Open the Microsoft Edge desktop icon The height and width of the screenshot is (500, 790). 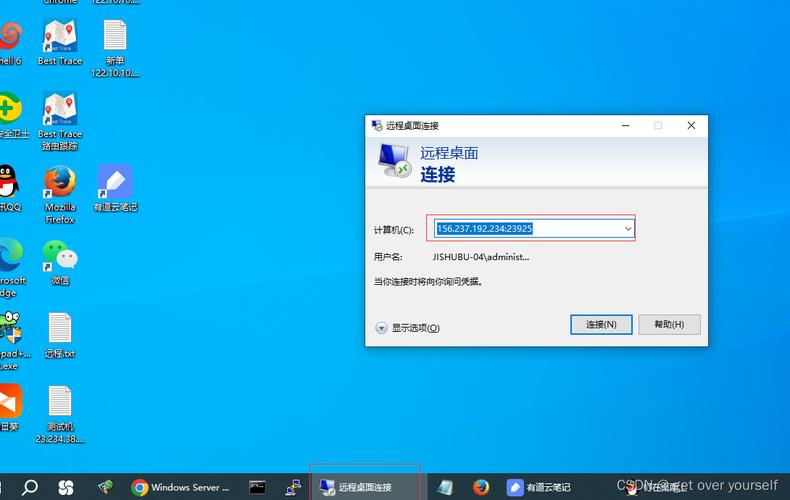11,267
